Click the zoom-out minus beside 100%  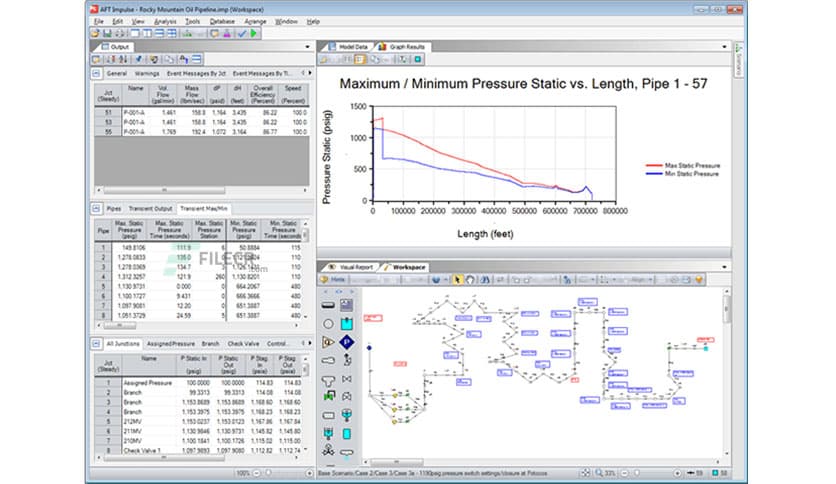click(x=256, y=473)
